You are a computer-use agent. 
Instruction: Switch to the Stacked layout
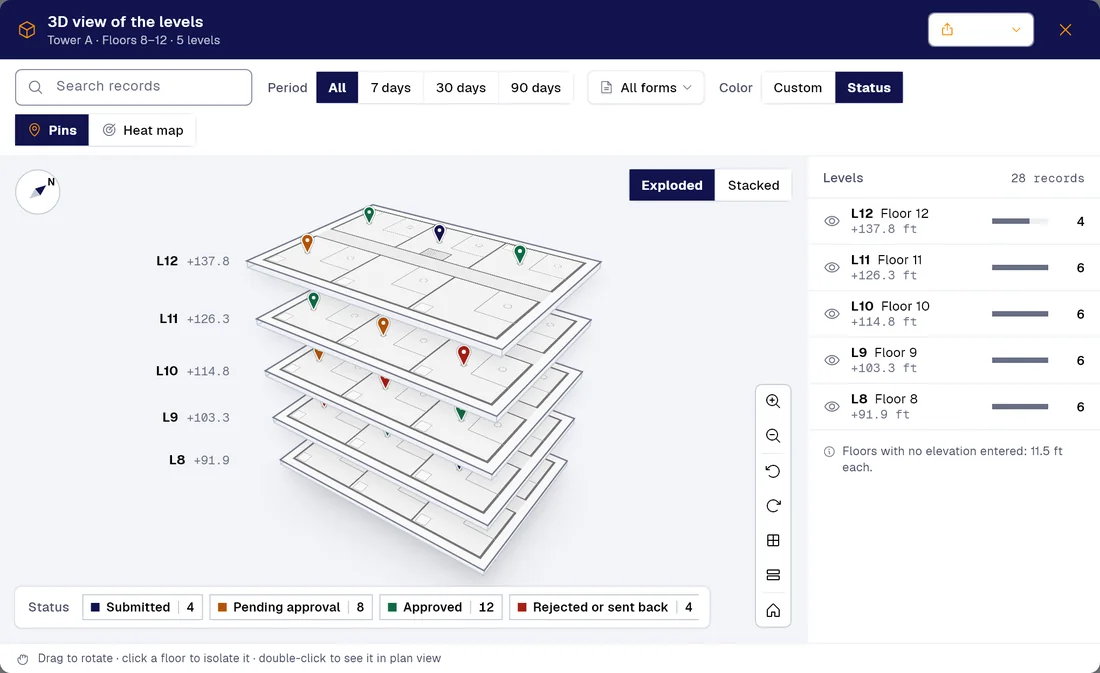(x=753, y=185)
